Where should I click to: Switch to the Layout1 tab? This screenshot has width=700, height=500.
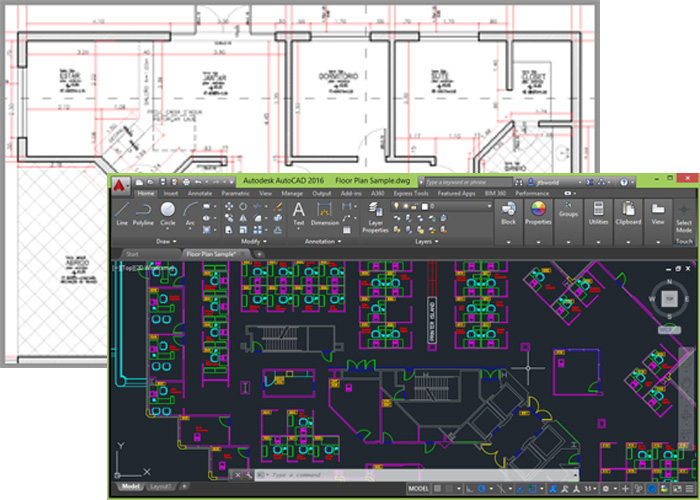(159, 486)
